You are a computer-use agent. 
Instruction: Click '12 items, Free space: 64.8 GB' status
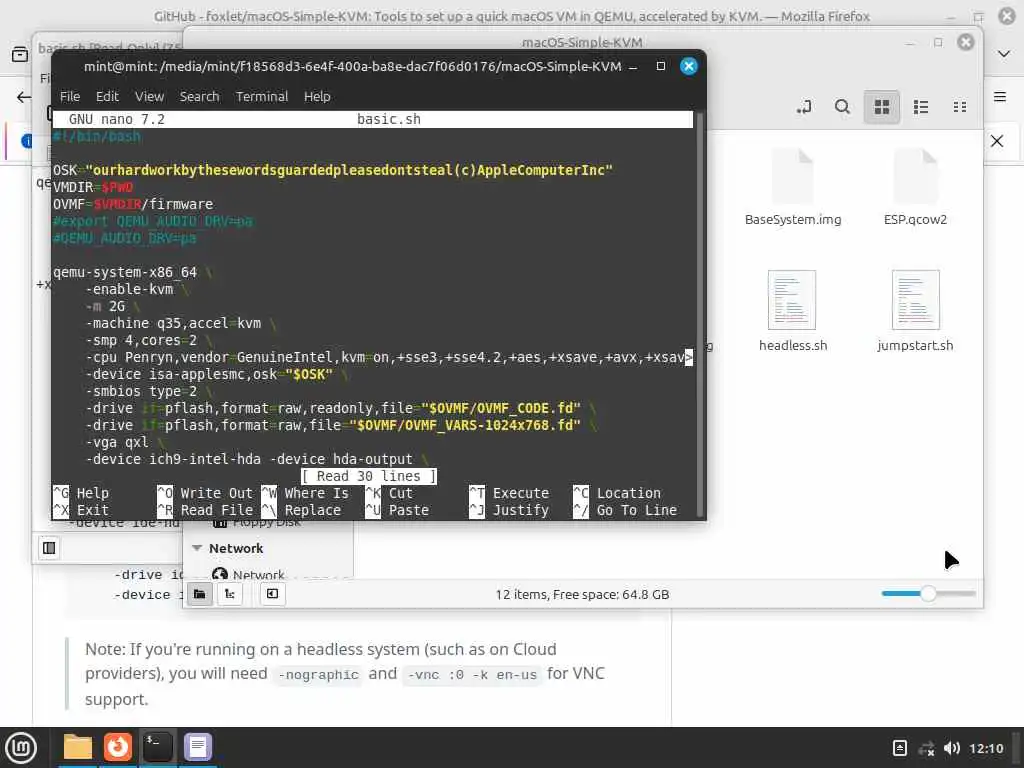tap(582, 594)
